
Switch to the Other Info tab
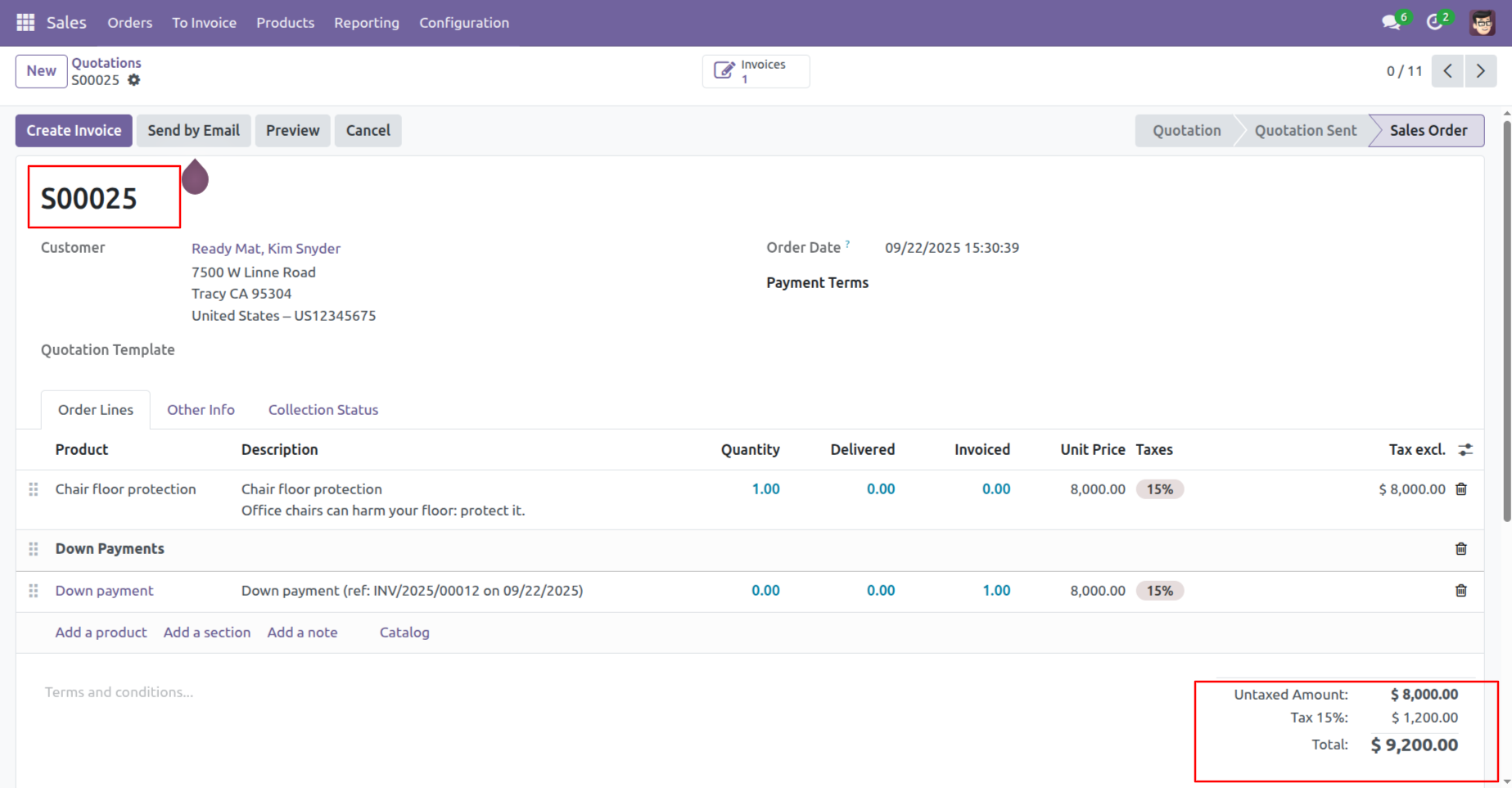201,410
